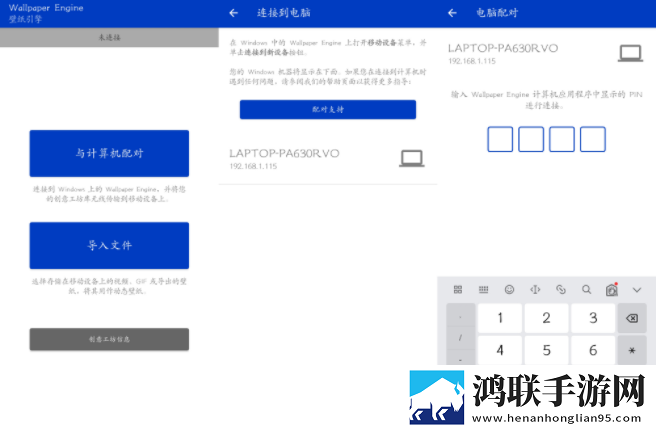Image resolution: width=656 pixels, height=430 pixels.
Task: Tap the laptop icon on the pairing screen
Action: pyautogui.click(x=630, y=53)
